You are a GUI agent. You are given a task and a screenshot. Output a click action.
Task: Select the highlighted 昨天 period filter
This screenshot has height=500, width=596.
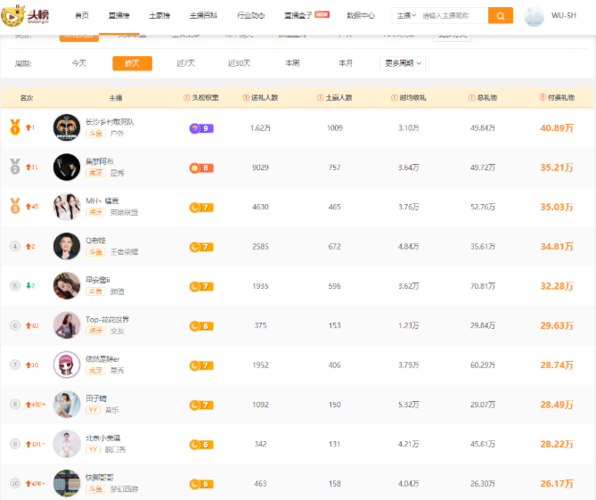pyautogui.click(x=132, y=63)
